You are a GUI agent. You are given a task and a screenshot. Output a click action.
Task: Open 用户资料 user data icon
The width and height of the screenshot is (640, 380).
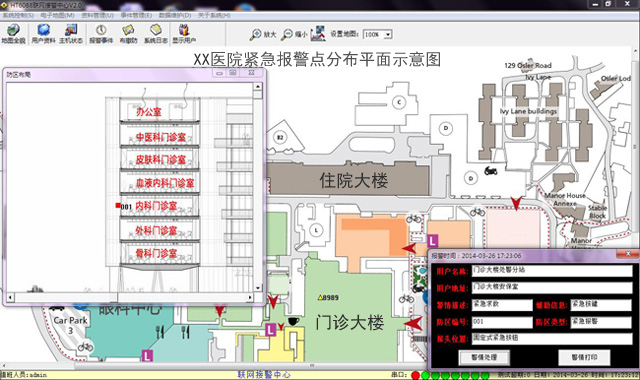pyautogui.click(x=43, y=33)
